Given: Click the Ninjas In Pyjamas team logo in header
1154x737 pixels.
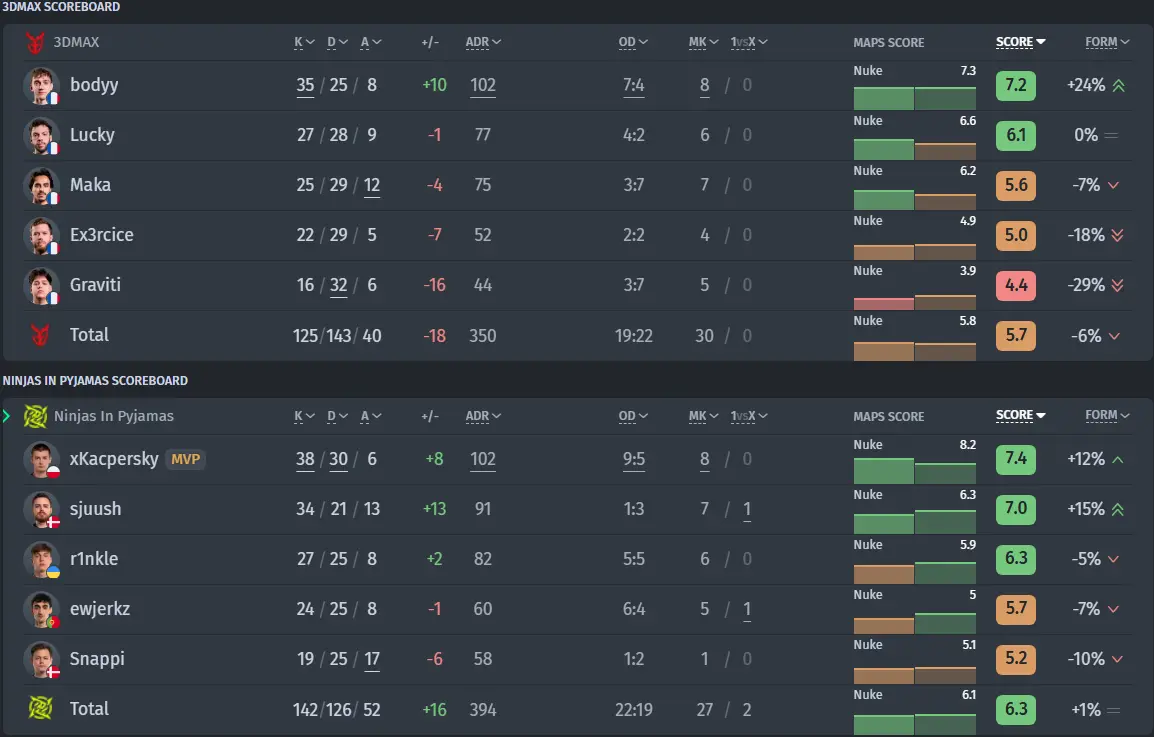Looking at the screenshot, I should (x=35, y=416).
